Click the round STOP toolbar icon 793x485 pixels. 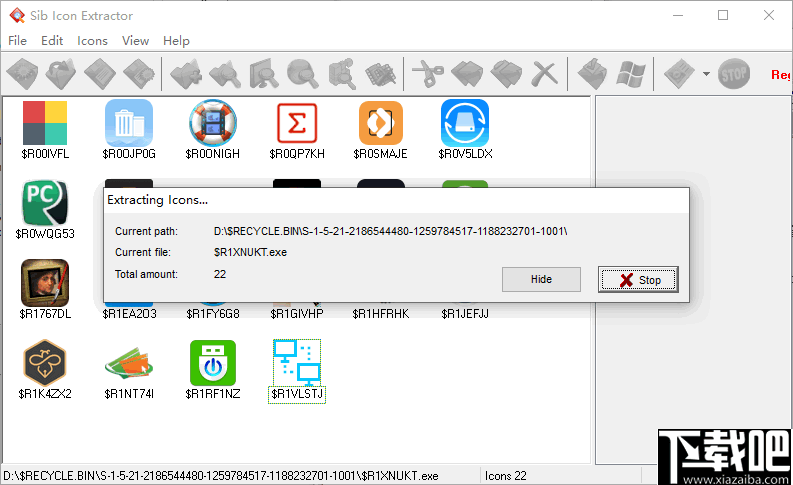coord(734,74)
